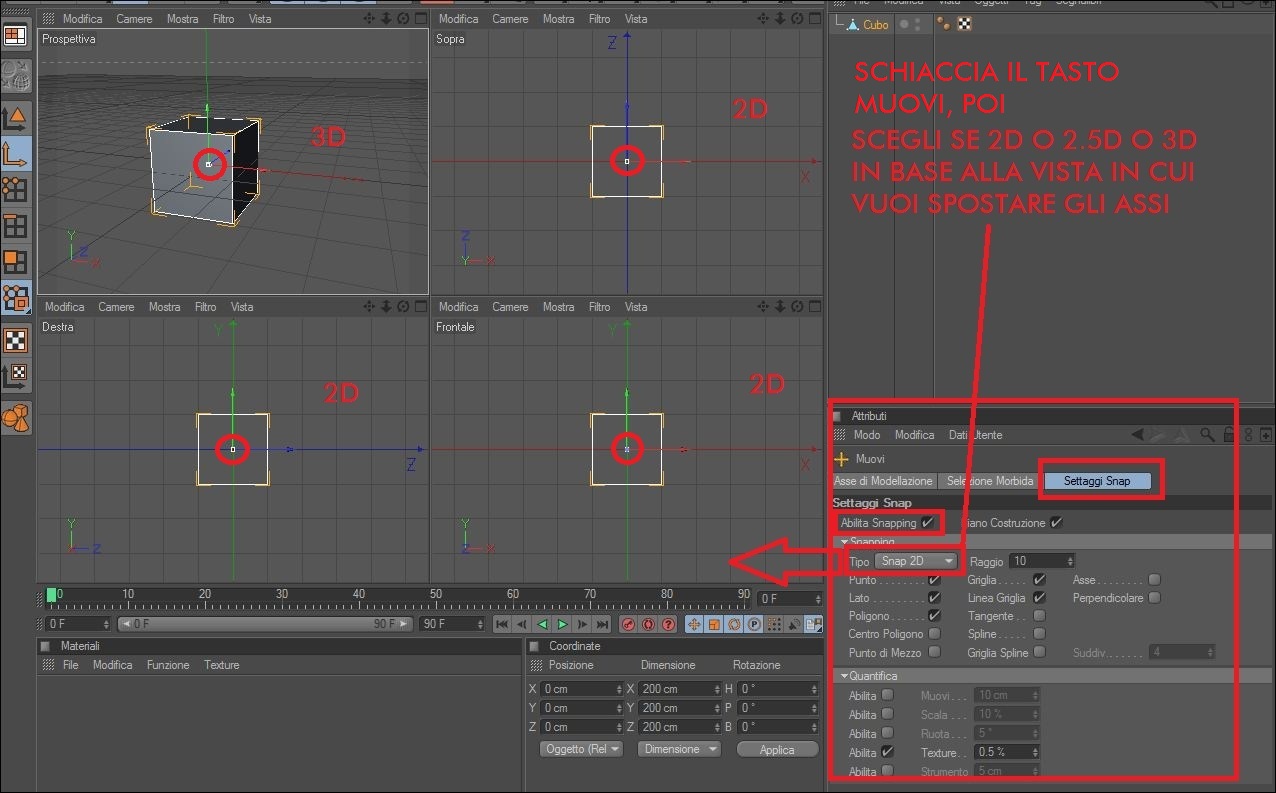Click the Dimension Y 200 cm stepper

pyautogui.click(x=717, y=708)
